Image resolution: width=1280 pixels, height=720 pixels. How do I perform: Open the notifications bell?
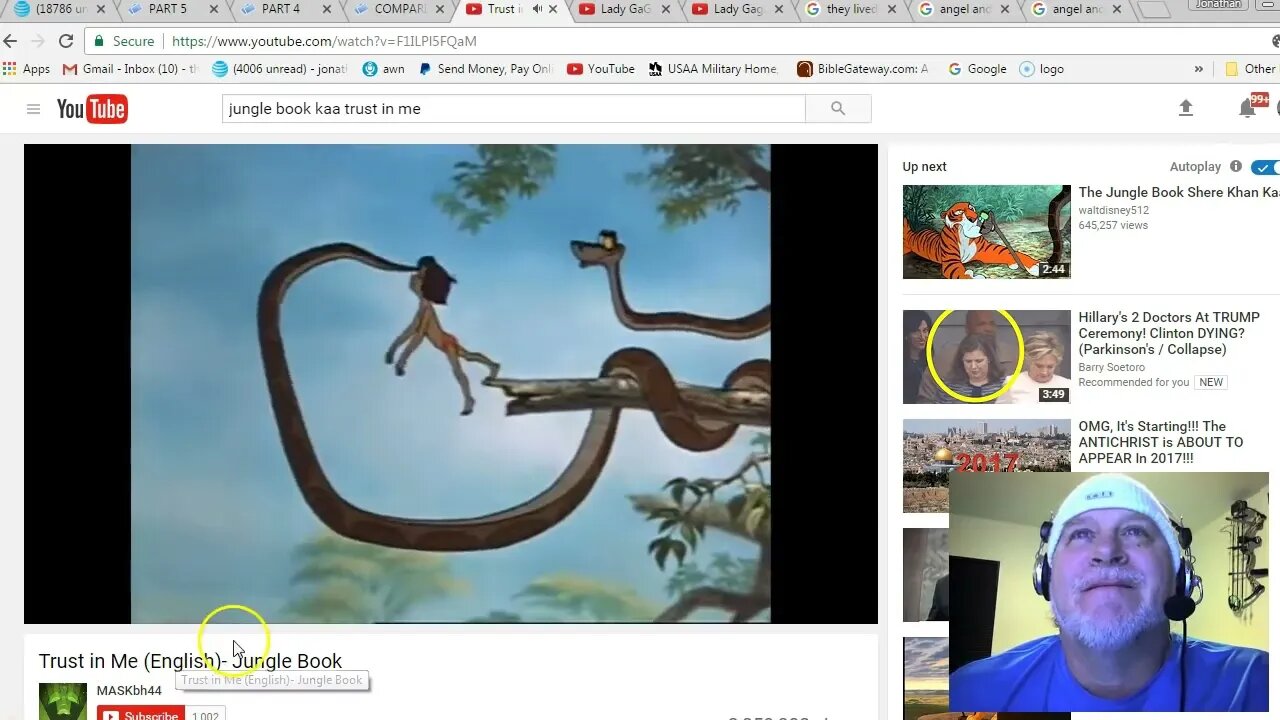1247,109
